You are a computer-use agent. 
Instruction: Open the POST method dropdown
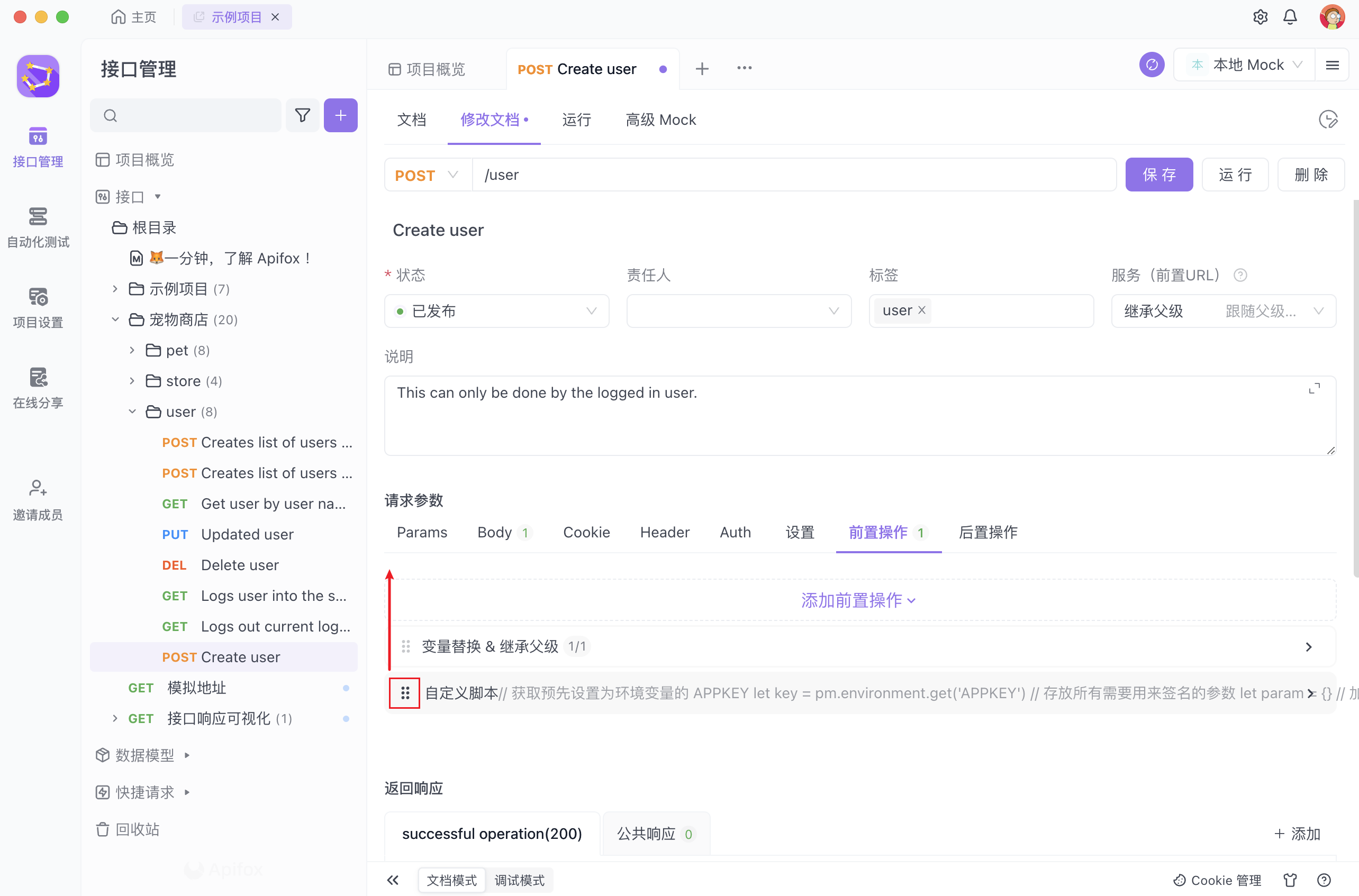click(x=428, y=175)
